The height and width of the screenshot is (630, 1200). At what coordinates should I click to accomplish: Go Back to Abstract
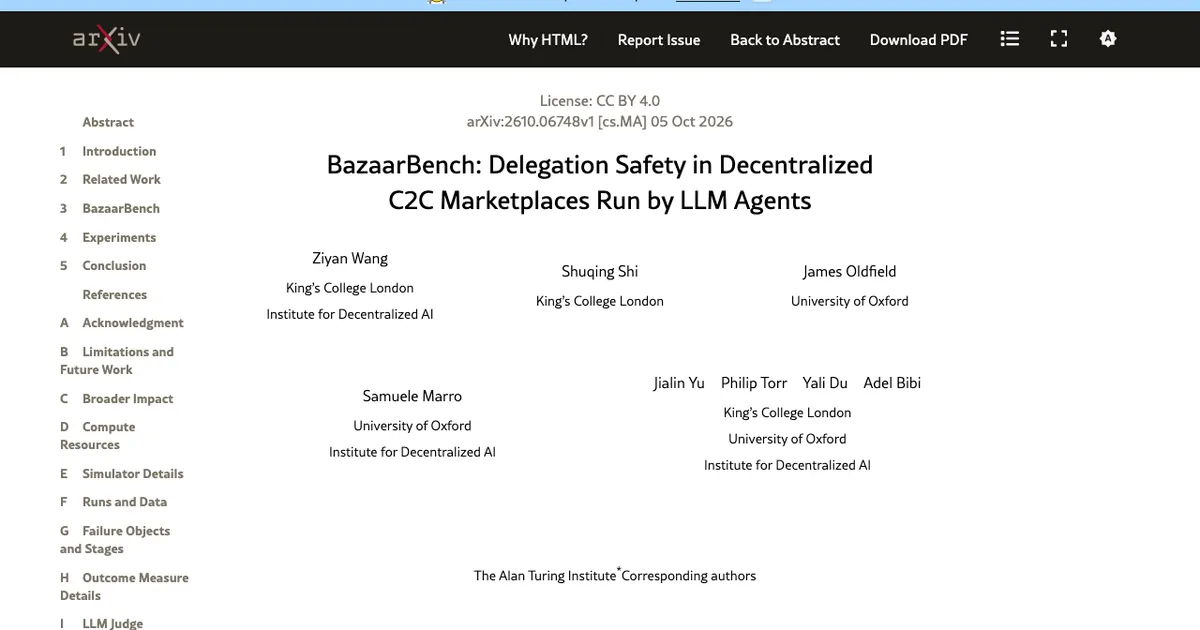[x=785, y=40]
